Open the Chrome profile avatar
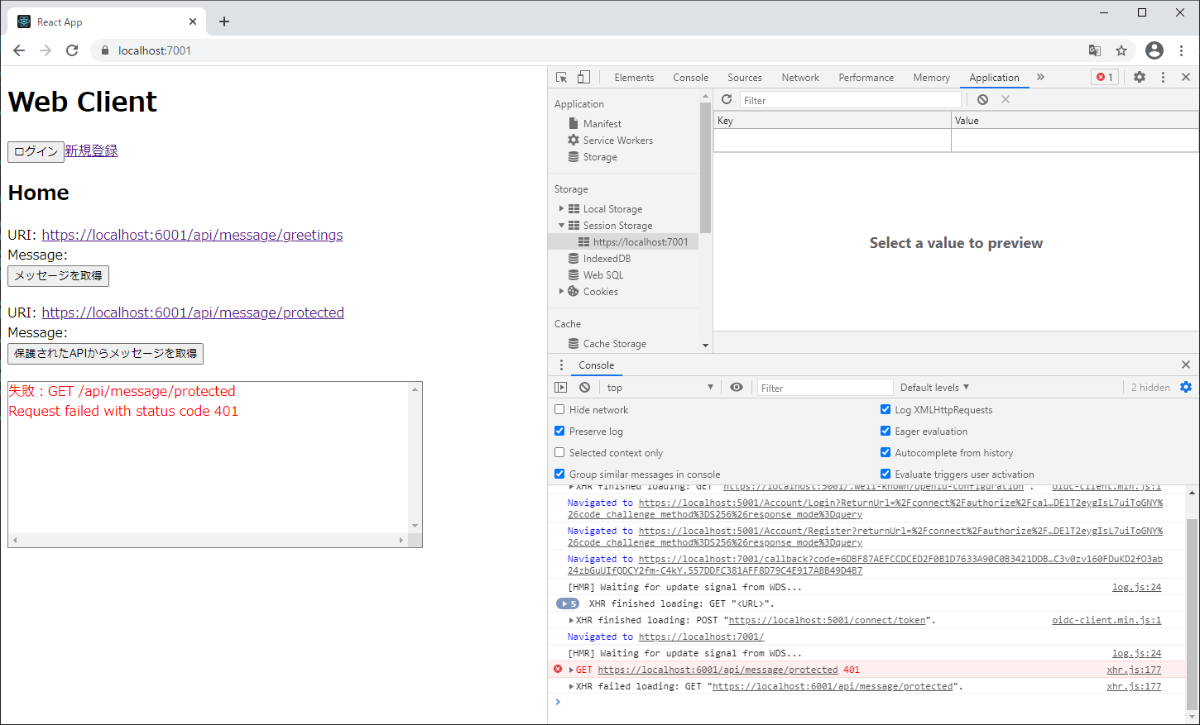Viewport: 1200px width, 725px height. pyautogui.click(x=1155, y=50)
